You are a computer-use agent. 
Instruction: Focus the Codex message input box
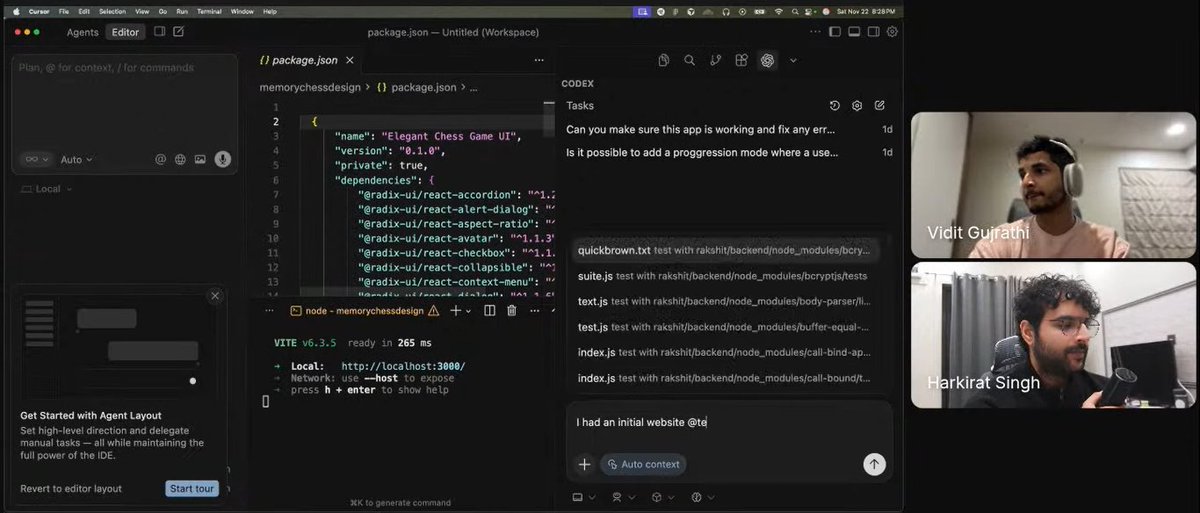coord(729,423)
